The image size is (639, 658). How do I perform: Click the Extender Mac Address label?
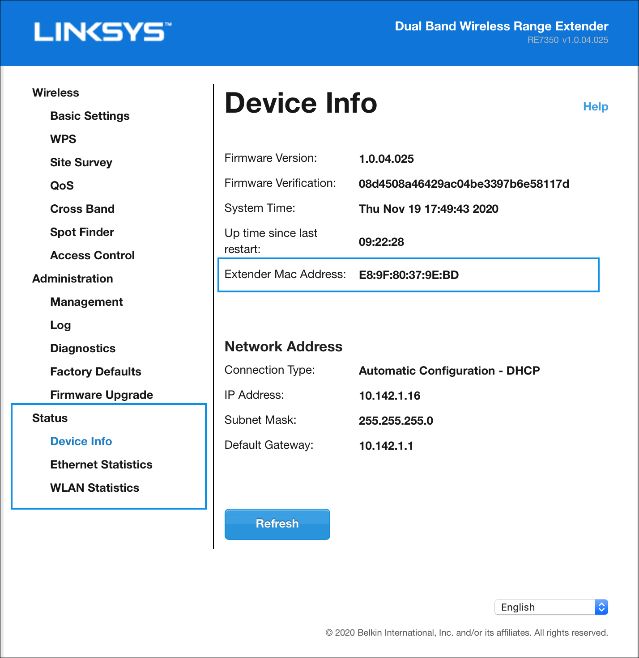[285, 274]
